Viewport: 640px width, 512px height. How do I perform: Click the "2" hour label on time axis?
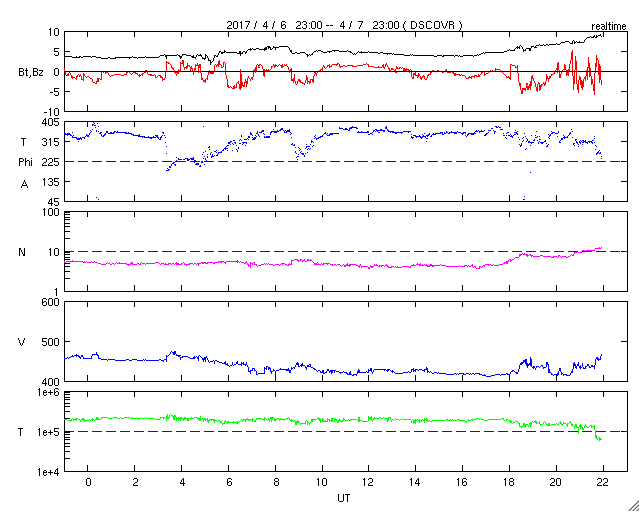135,482
